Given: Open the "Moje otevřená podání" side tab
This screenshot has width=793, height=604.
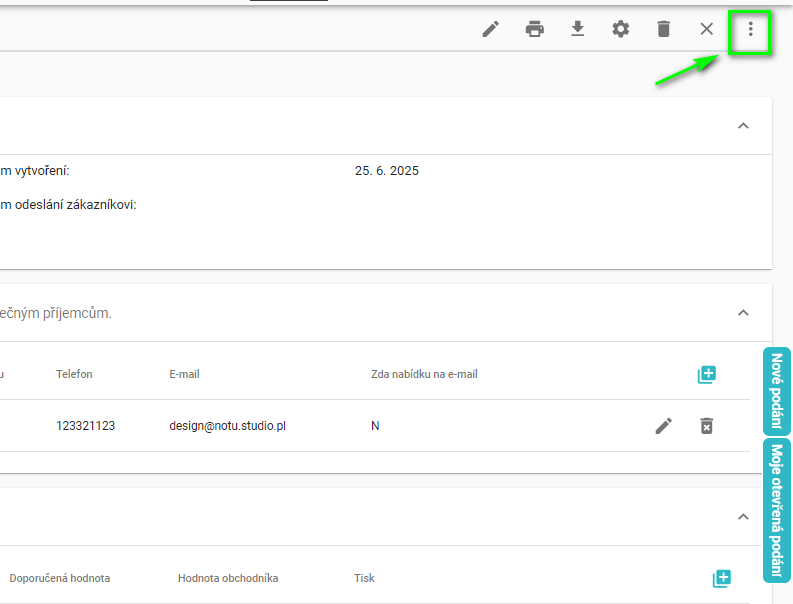Looking at the screenshot, I should coord(777,510).
